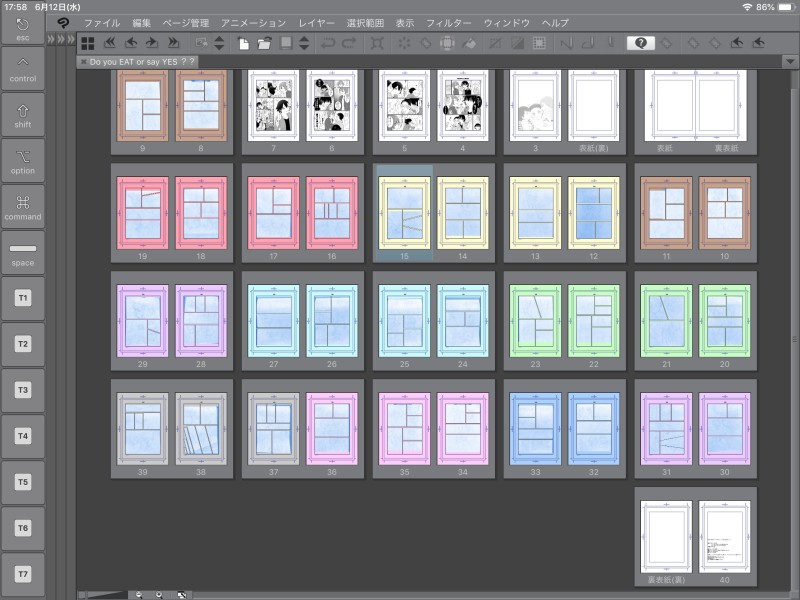Create a new document icon
This screenshot has height=600, width=800.
click(244, 43)
